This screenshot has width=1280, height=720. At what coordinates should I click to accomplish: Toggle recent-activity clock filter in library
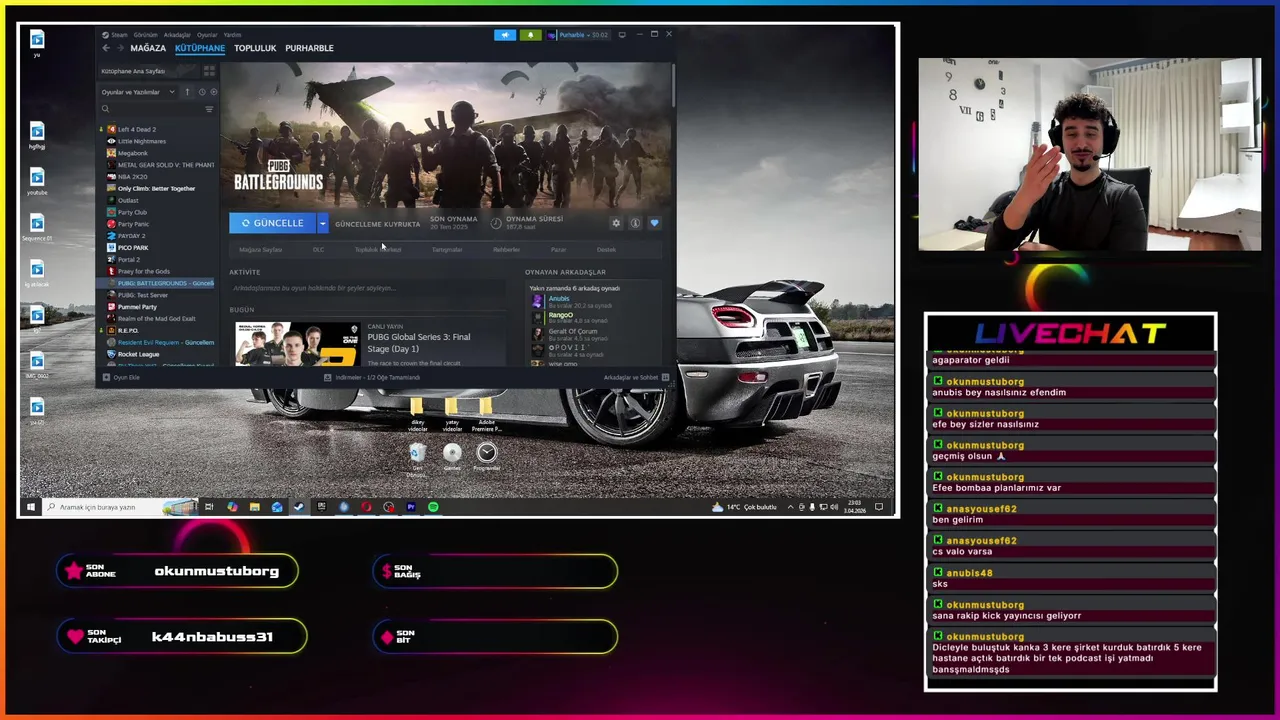point(202,92)
